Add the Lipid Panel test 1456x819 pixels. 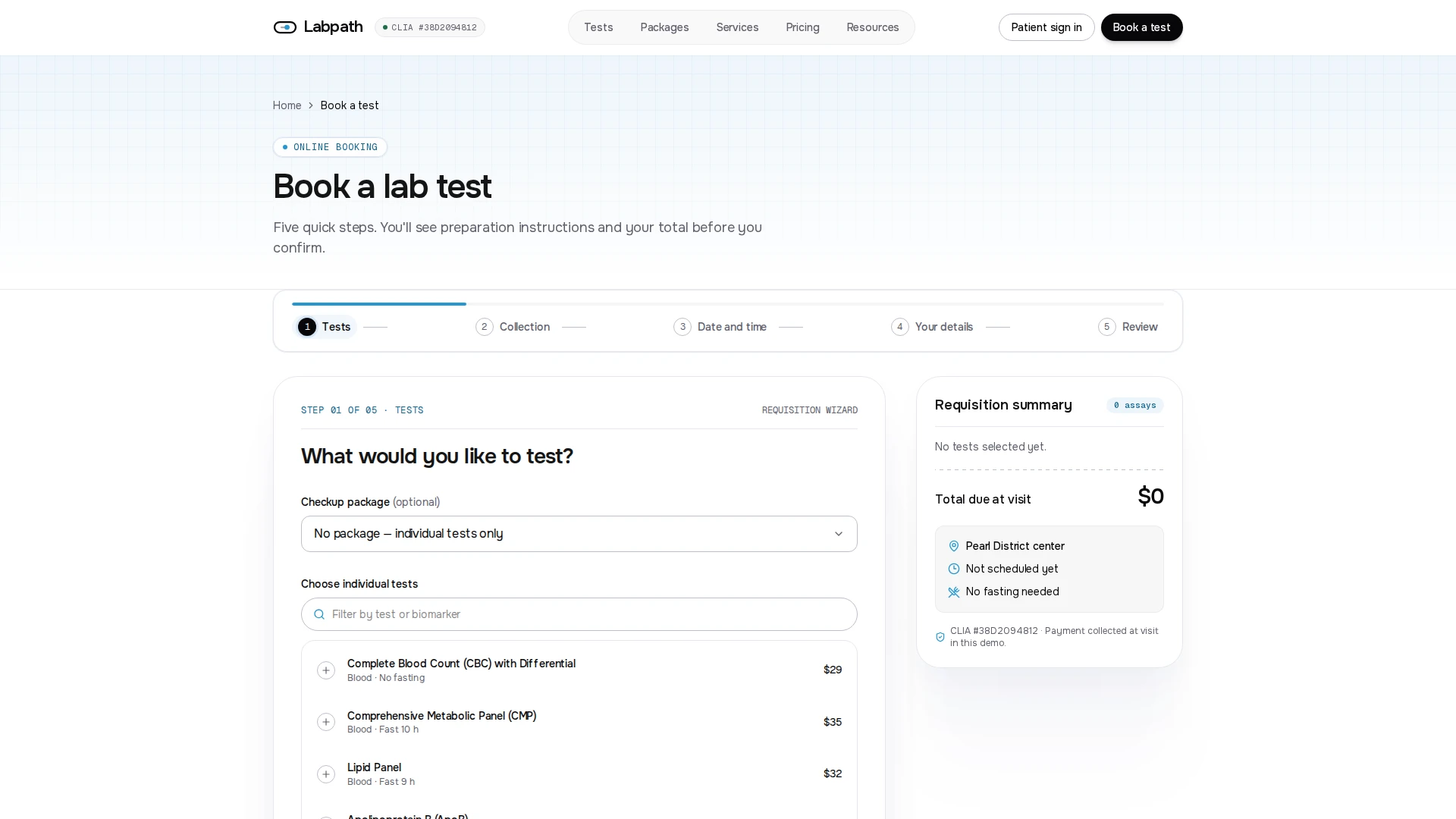click(x=326, y=774)
